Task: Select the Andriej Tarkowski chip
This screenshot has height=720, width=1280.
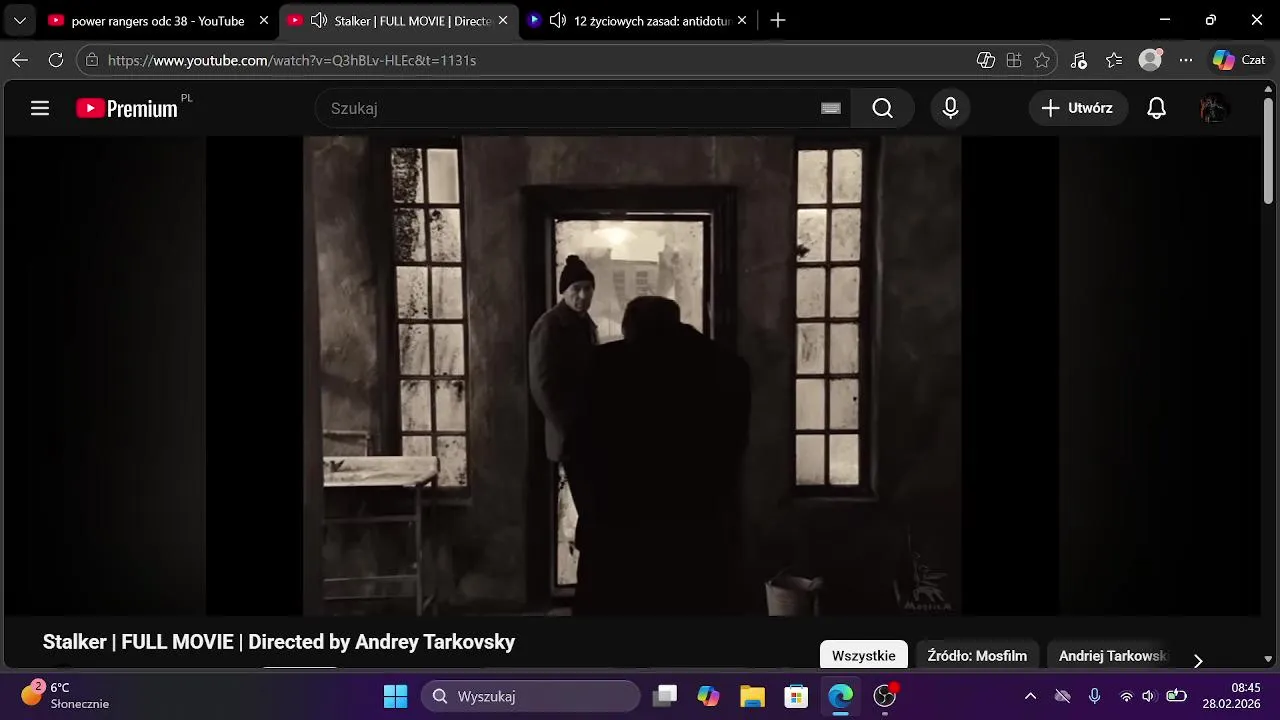Action: (1112, 656)
